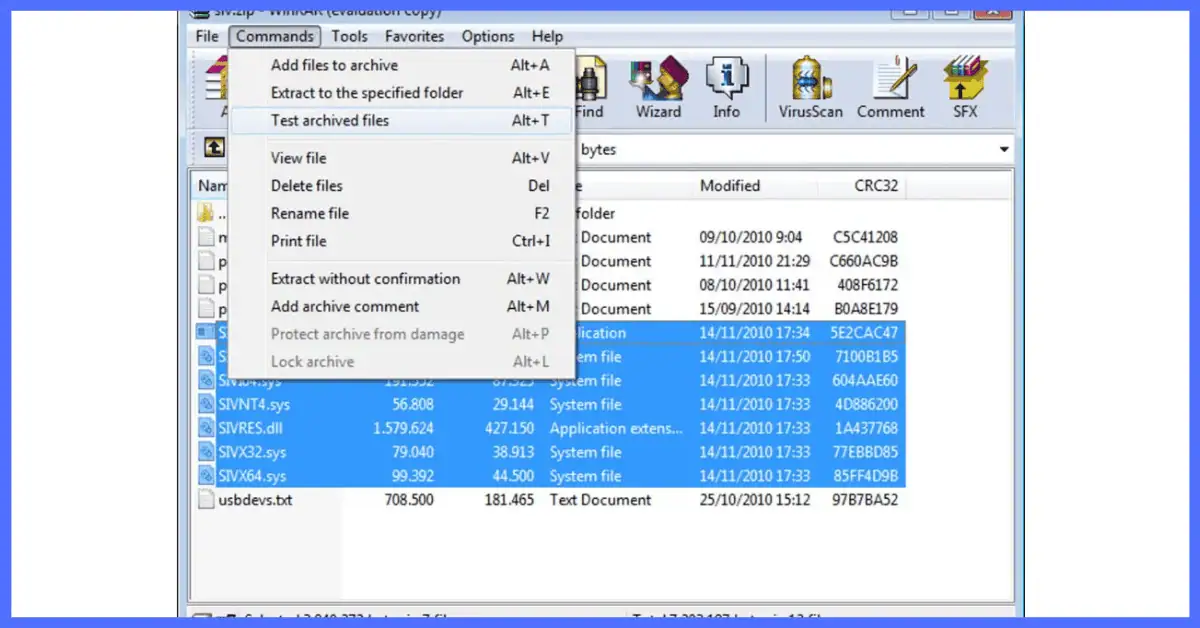Click the Find toolbar icon
The width and height of the screenshot is (1200, 628).
pos(590,87)
